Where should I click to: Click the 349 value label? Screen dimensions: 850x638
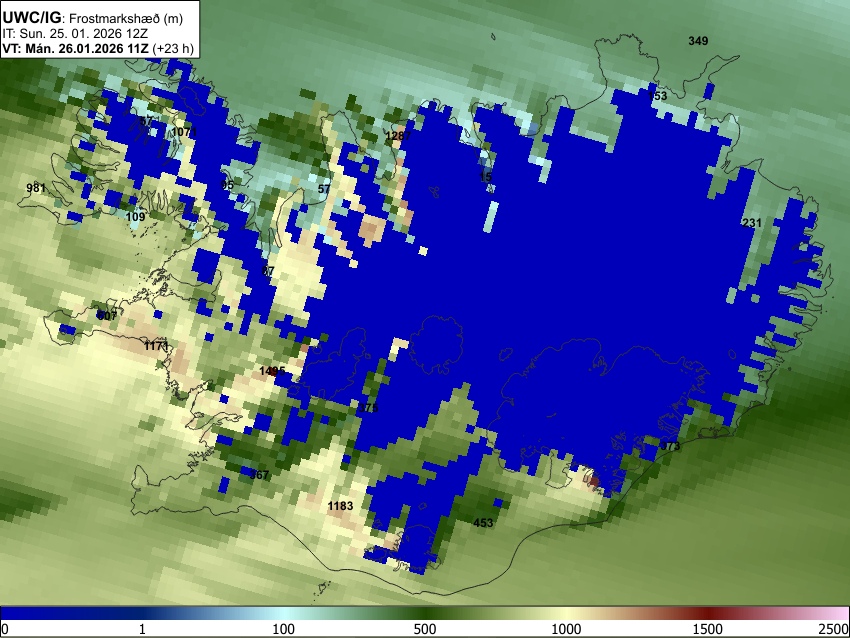coord(698,41)
